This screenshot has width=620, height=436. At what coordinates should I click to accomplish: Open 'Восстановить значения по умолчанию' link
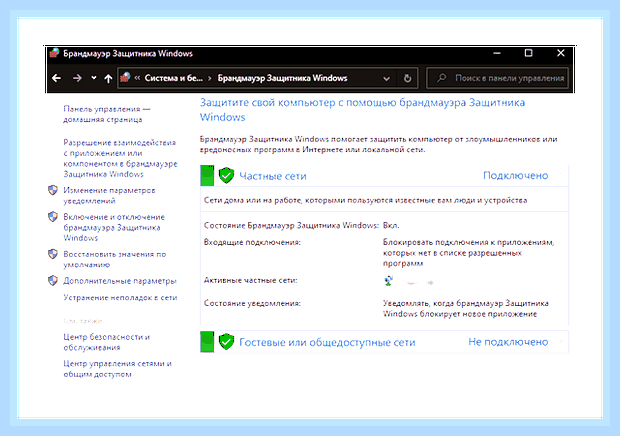115,259
